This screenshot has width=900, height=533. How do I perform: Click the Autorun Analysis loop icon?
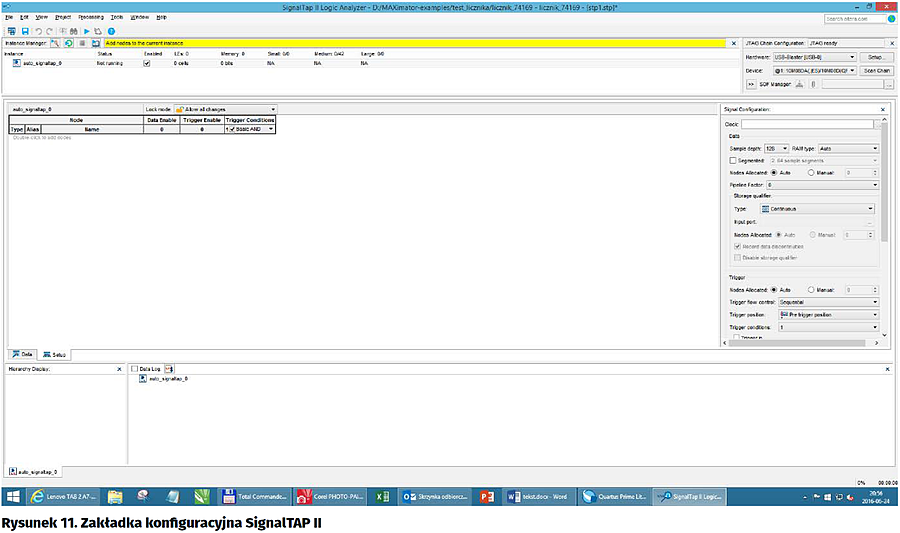point(99,31)
